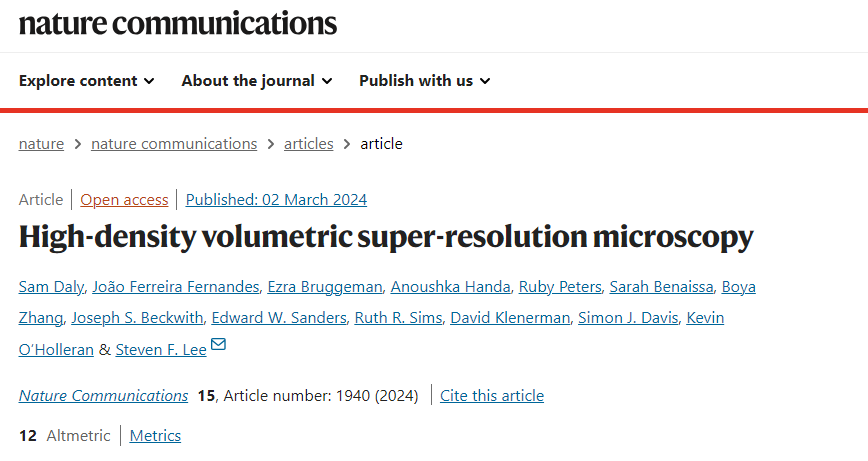Viewport: 868px width, 461px height.
Task: Open the About the journal menu
Action: (x=257, y=81)
